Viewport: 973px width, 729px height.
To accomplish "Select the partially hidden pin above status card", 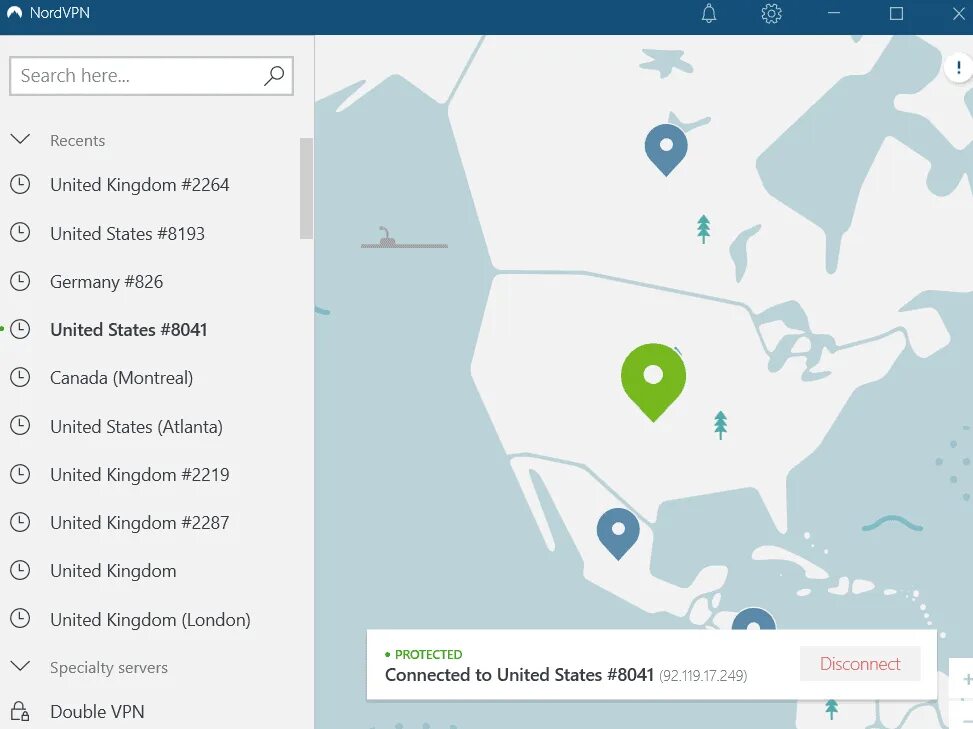I will [753, 619].
